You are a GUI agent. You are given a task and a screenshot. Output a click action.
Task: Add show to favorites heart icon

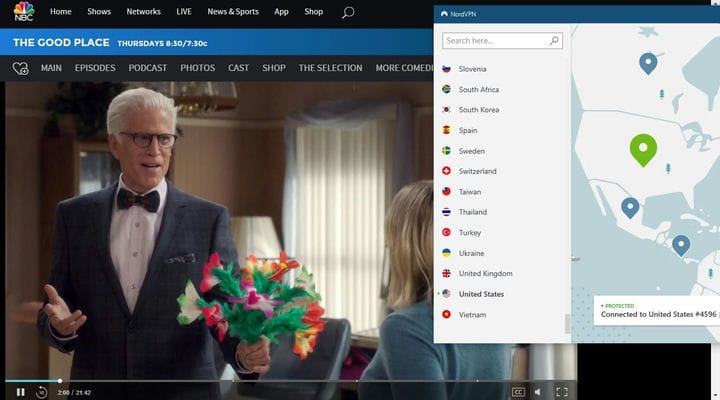click(x=20, y=68)
